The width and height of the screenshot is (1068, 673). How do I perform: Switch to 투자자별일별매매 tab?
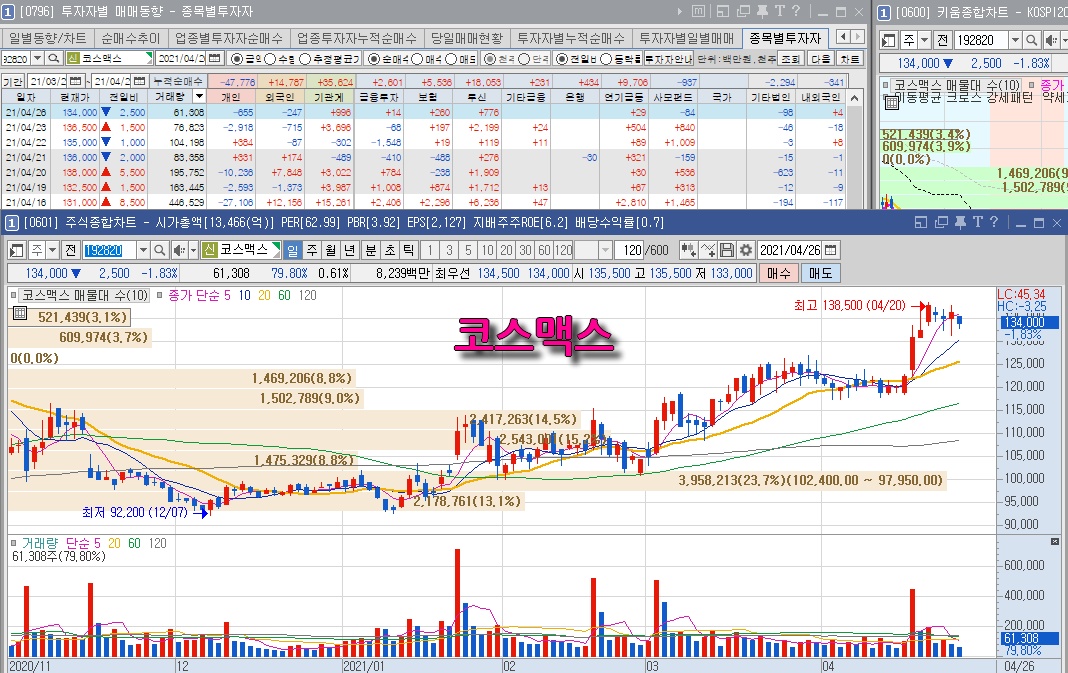[687, 38]
